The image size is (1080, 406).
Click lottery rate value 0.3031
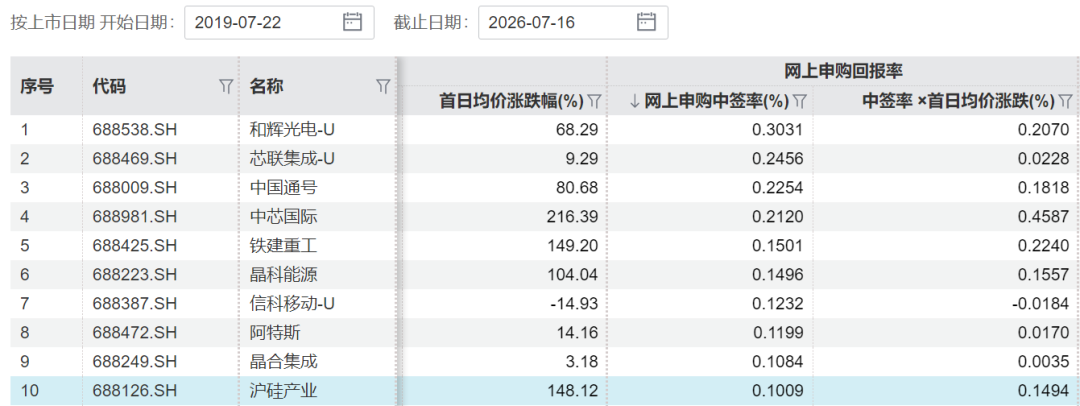780,129
